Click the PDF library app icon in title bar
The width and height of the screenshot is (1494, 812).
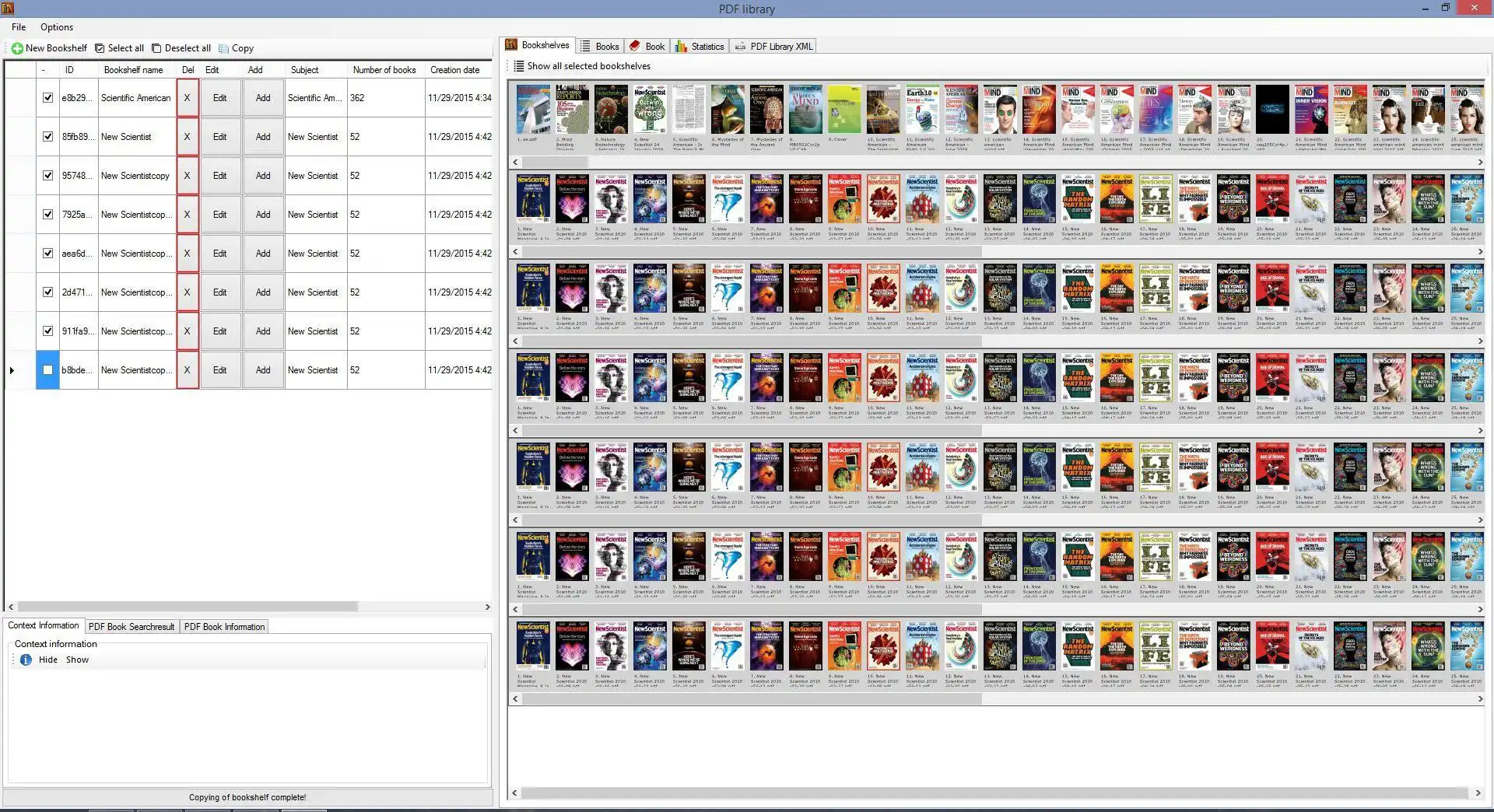click(8, 9)
